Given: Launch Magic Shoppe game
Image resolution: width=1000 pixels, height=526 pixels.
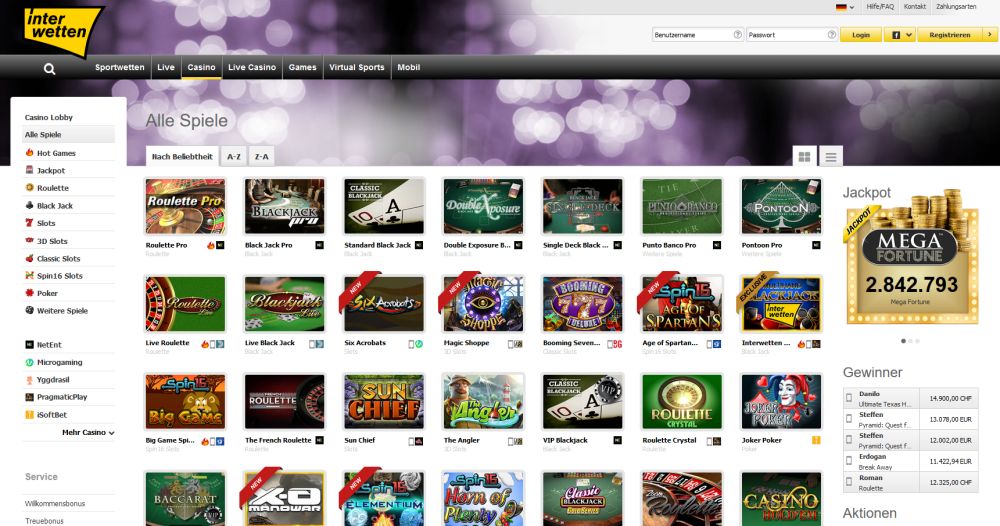Looking at the screenshot, I should pos(483,304).
